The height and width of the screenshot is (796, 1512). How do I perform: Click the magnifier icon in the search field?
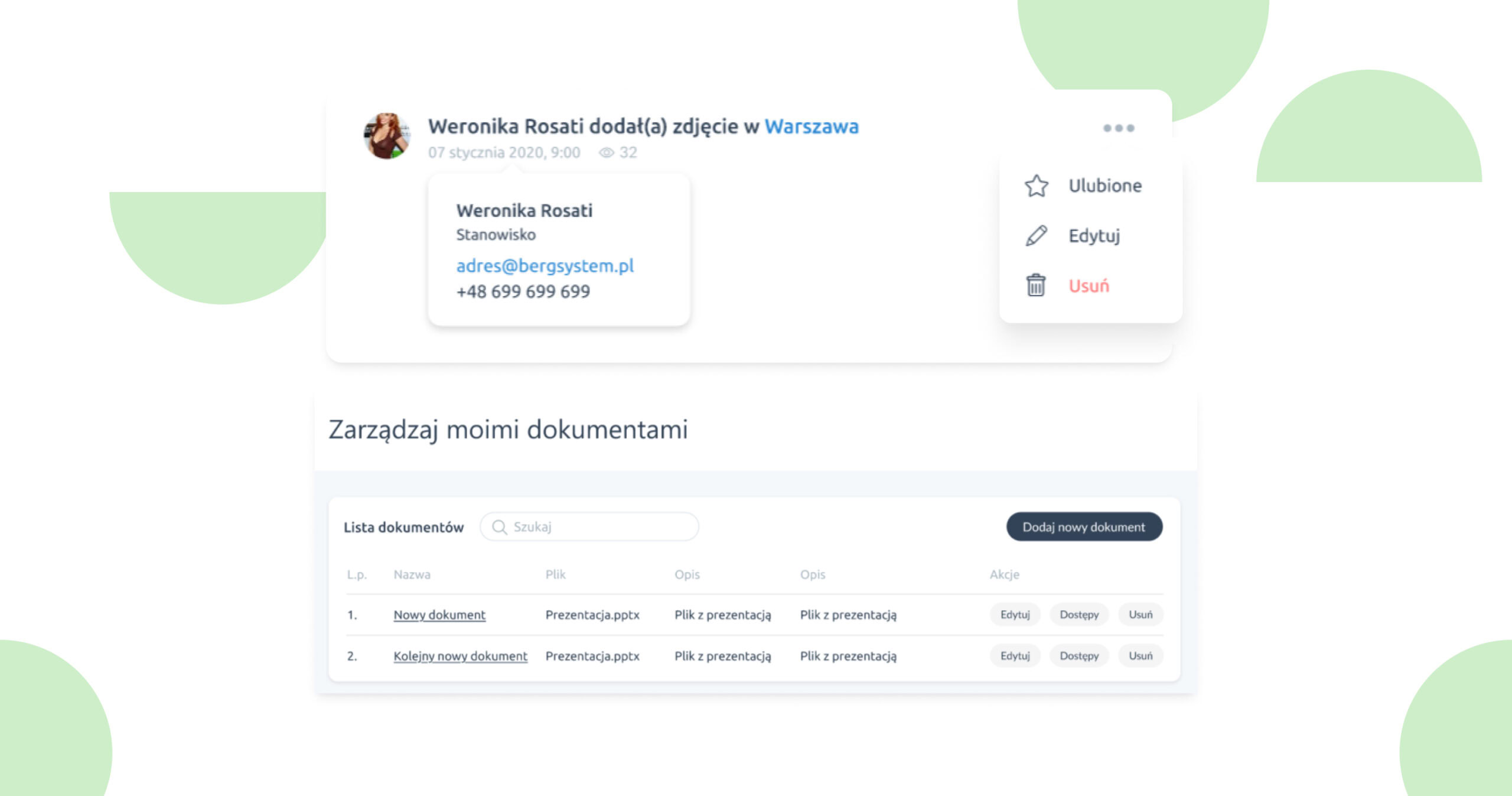coord(499,527)
